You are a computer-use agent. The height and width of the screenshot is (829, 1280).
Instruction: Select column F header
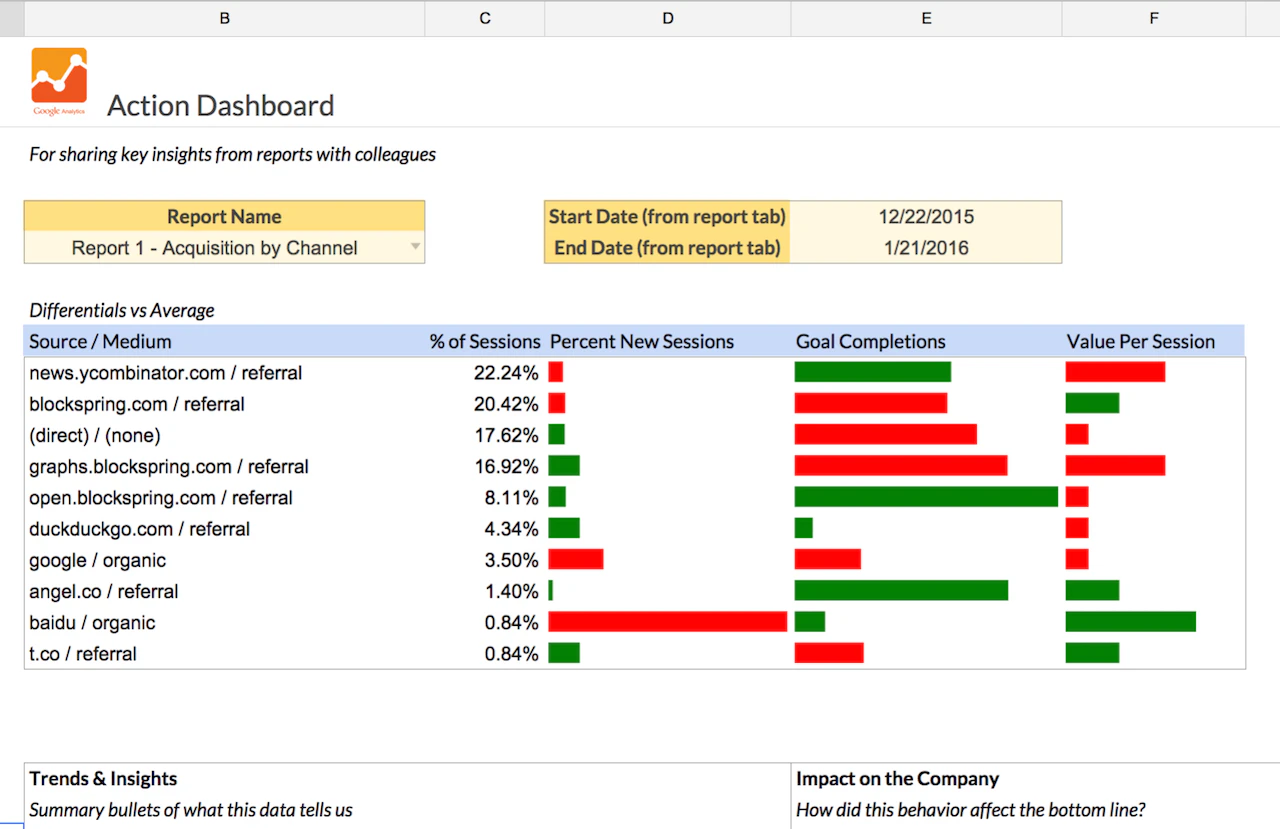(1154, 18)
